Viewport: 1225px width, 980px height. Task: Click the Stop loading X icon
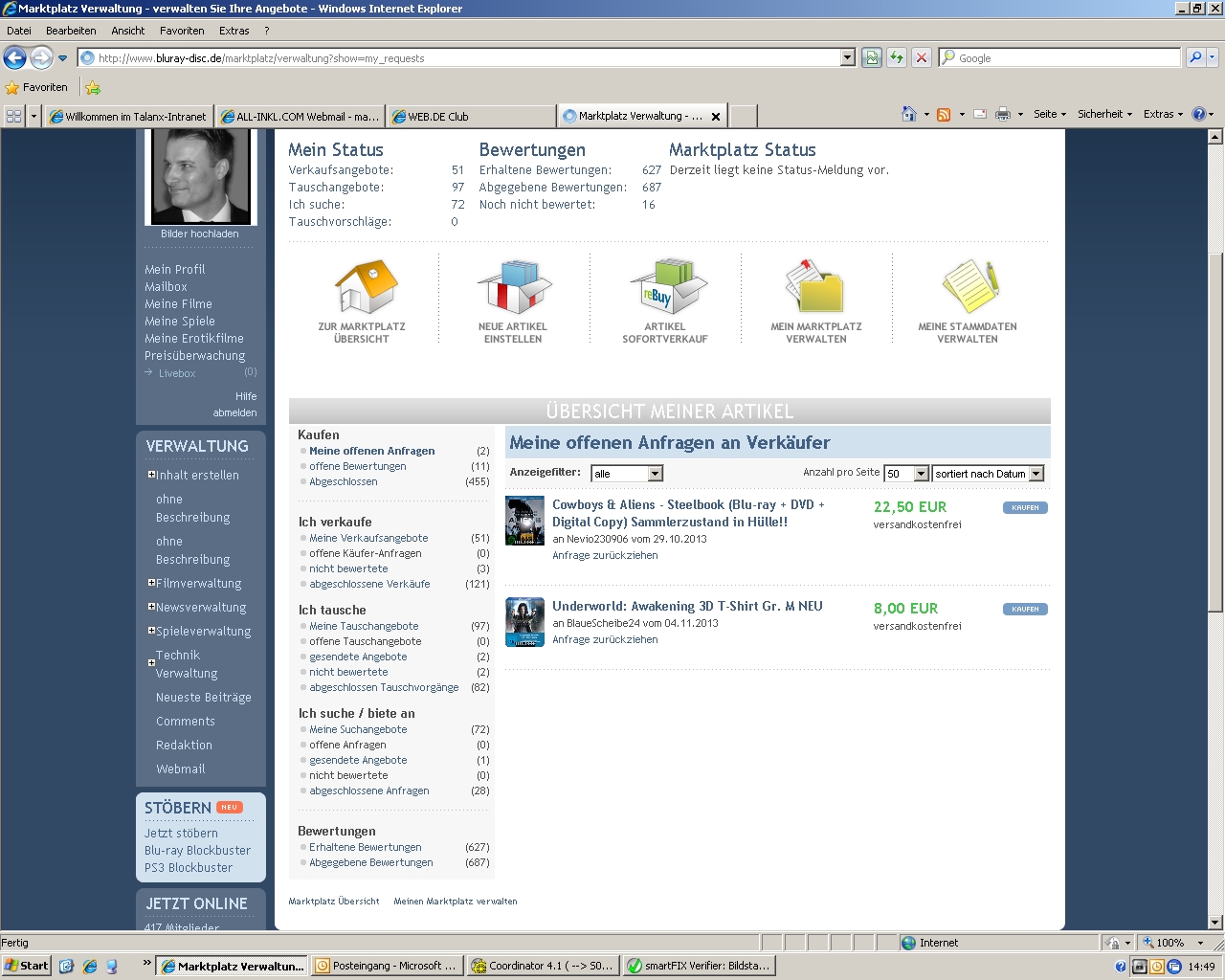[x=922, y=58]
